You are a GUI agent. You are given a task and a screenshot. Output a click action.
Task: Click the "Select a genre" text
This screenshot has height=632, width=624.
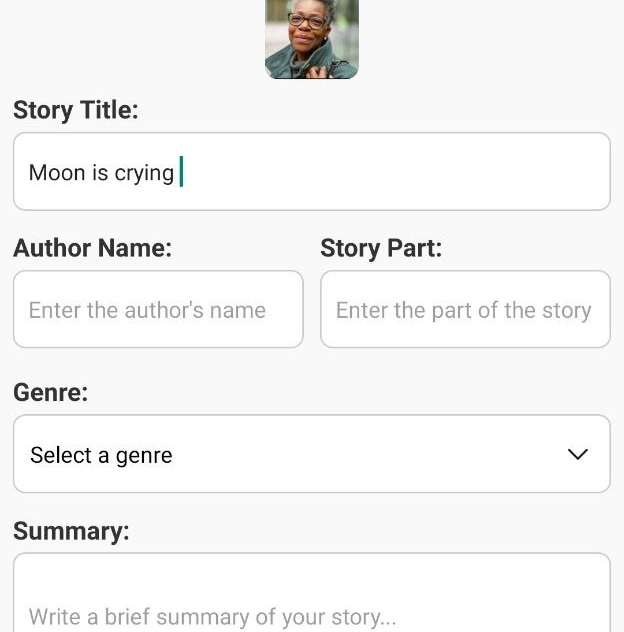101,456
